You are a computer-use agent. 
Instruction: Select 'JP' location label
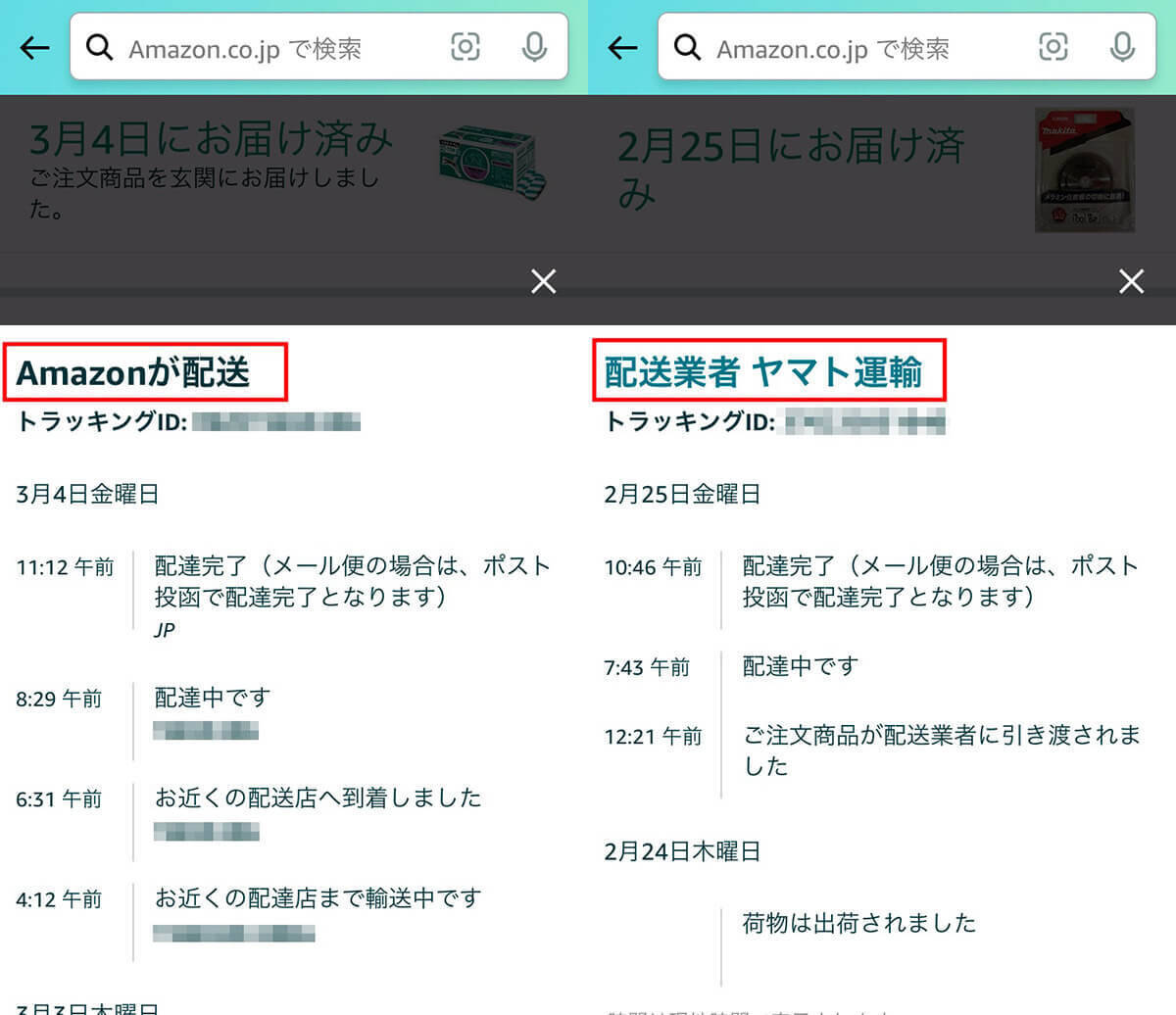pos(165,630)
